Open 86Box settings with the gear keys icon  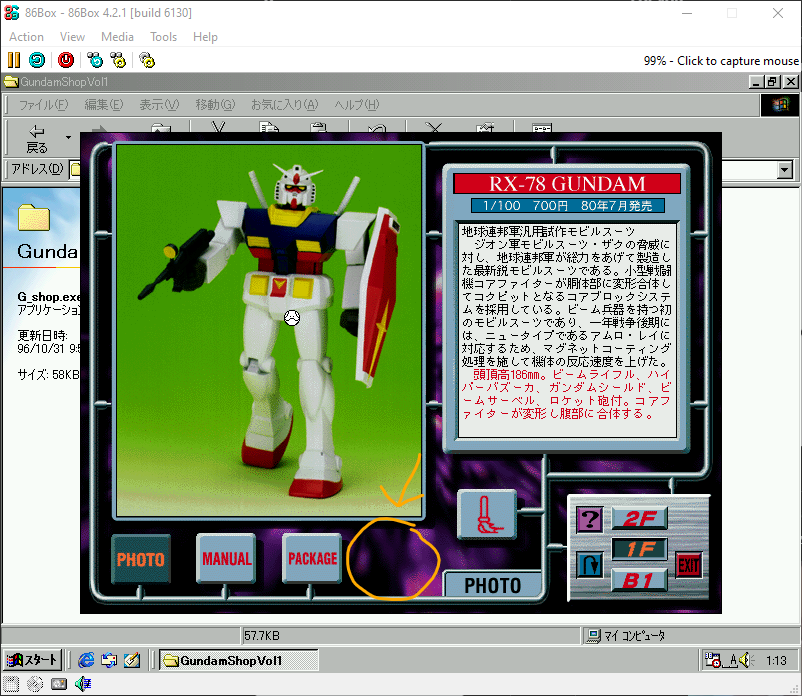coord(147,60)
